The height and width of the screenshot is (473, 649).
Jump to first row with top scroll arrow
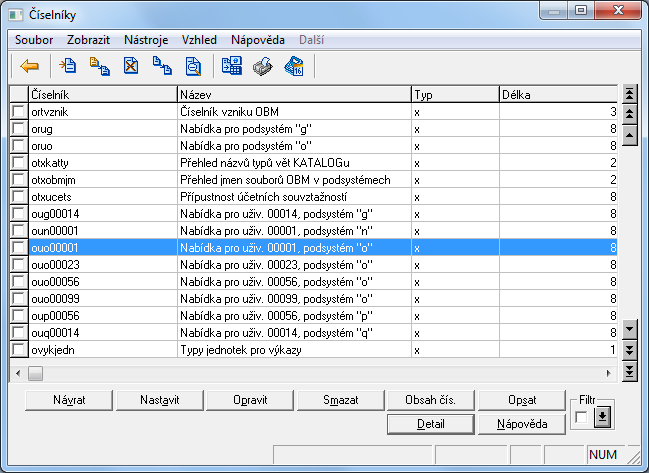630,94
